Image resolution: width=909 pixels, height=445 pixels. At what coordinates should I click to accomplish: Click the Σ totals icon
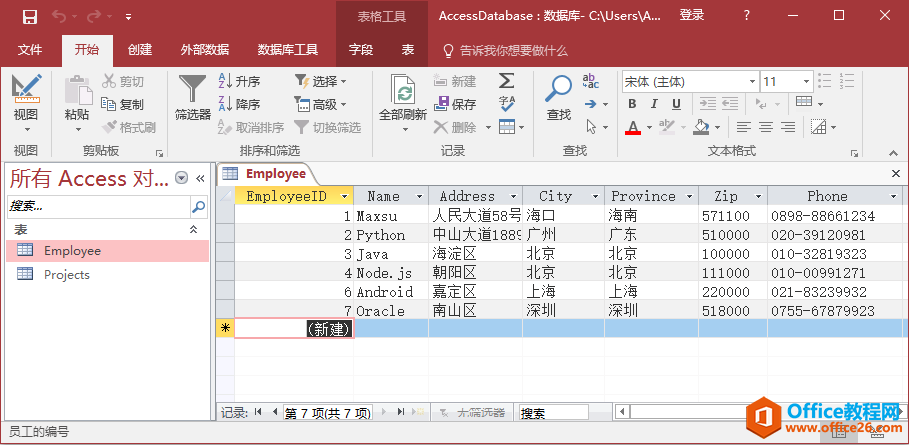tap(507, 81)
